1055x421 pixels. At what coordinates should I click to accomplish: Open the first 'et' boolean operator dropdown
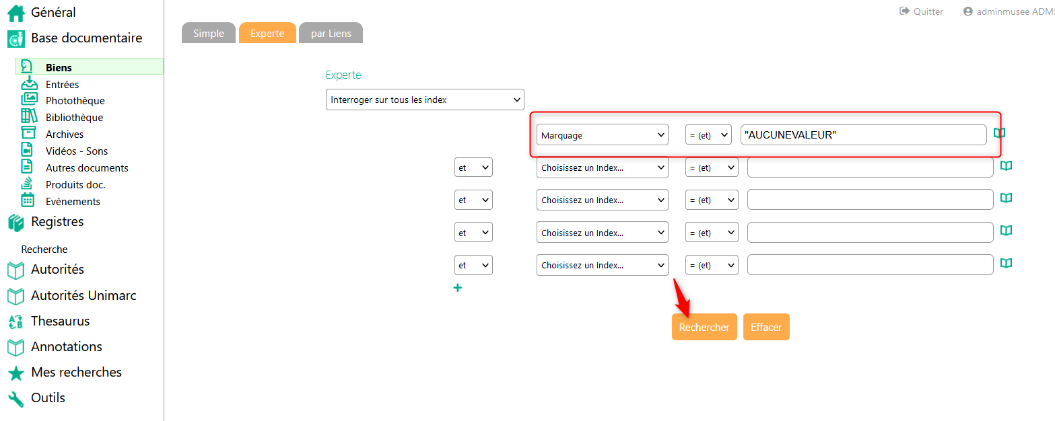point(473,168)
